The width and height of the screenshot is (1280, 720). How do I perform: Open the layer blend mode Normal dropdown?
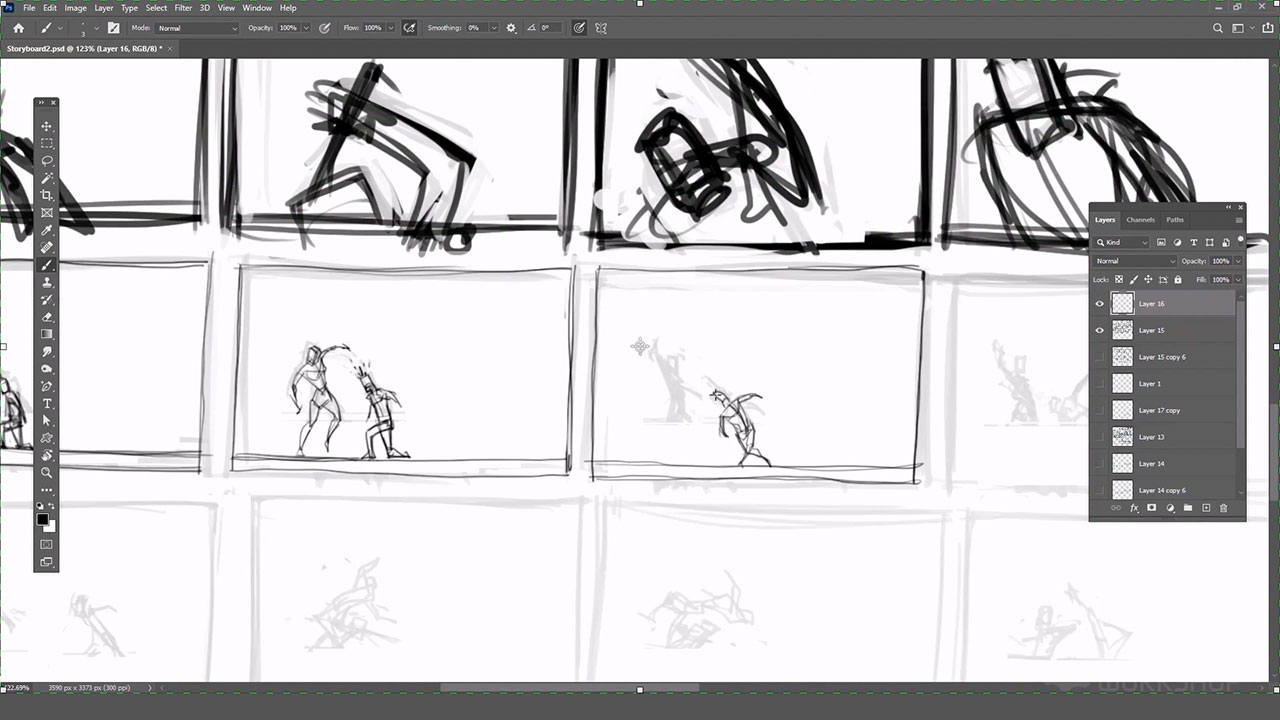click(1135, 261)
